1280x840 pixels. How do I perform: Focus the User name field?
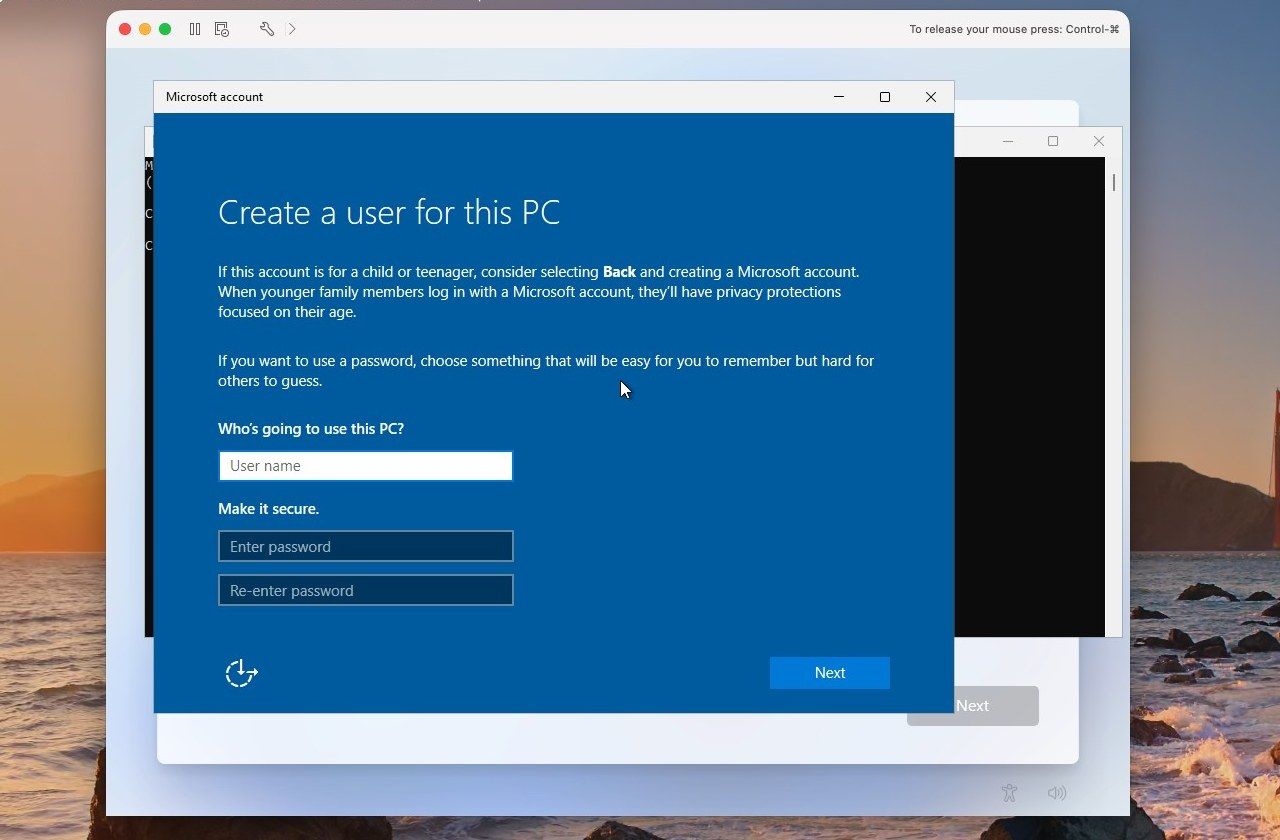pyautogui.click(x=366, y=466)
